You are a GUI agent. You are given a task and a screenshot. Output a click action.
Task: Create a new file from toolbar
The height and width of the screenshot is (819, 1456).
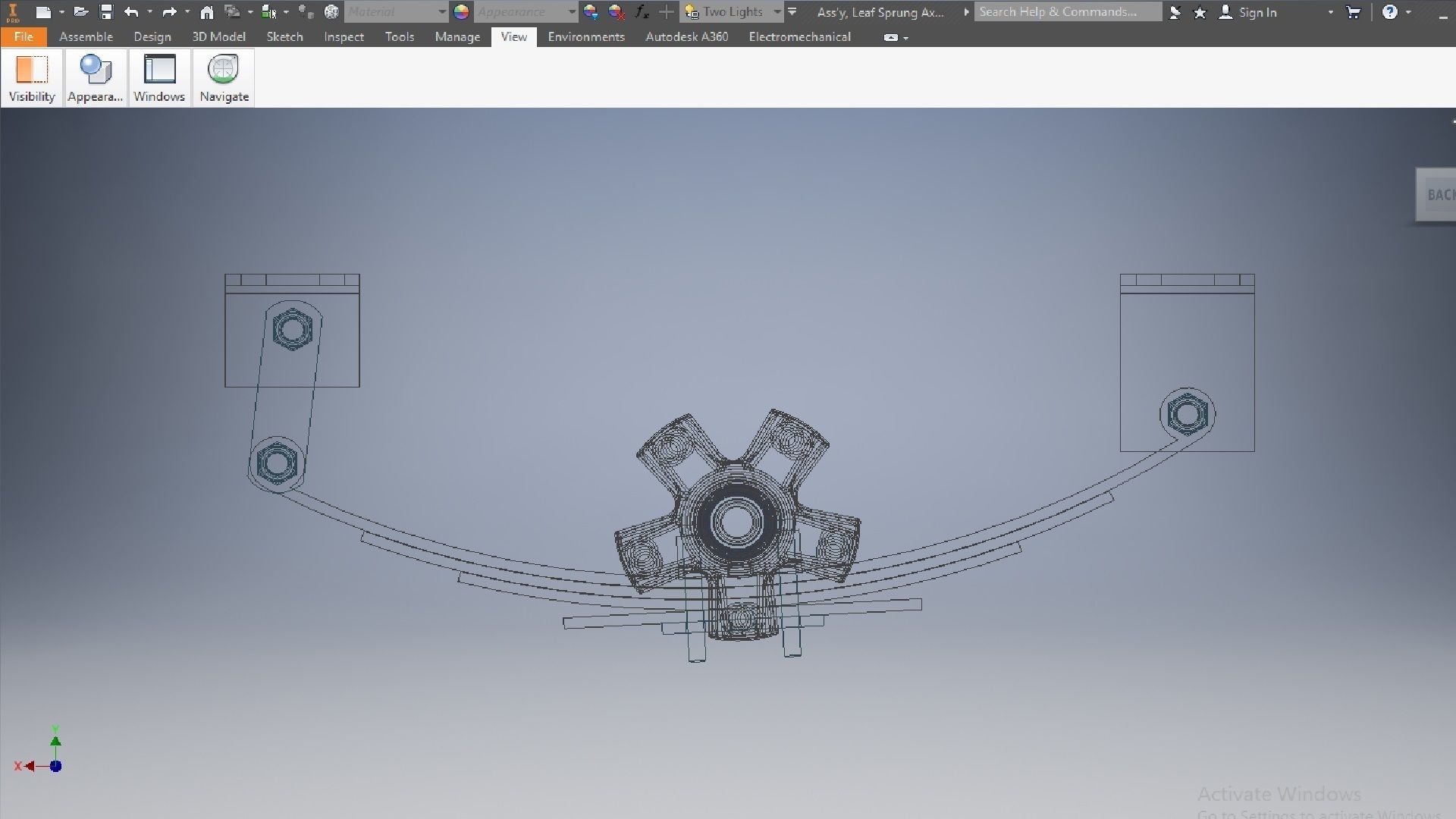pyautogui.click(x=43, y=12)
